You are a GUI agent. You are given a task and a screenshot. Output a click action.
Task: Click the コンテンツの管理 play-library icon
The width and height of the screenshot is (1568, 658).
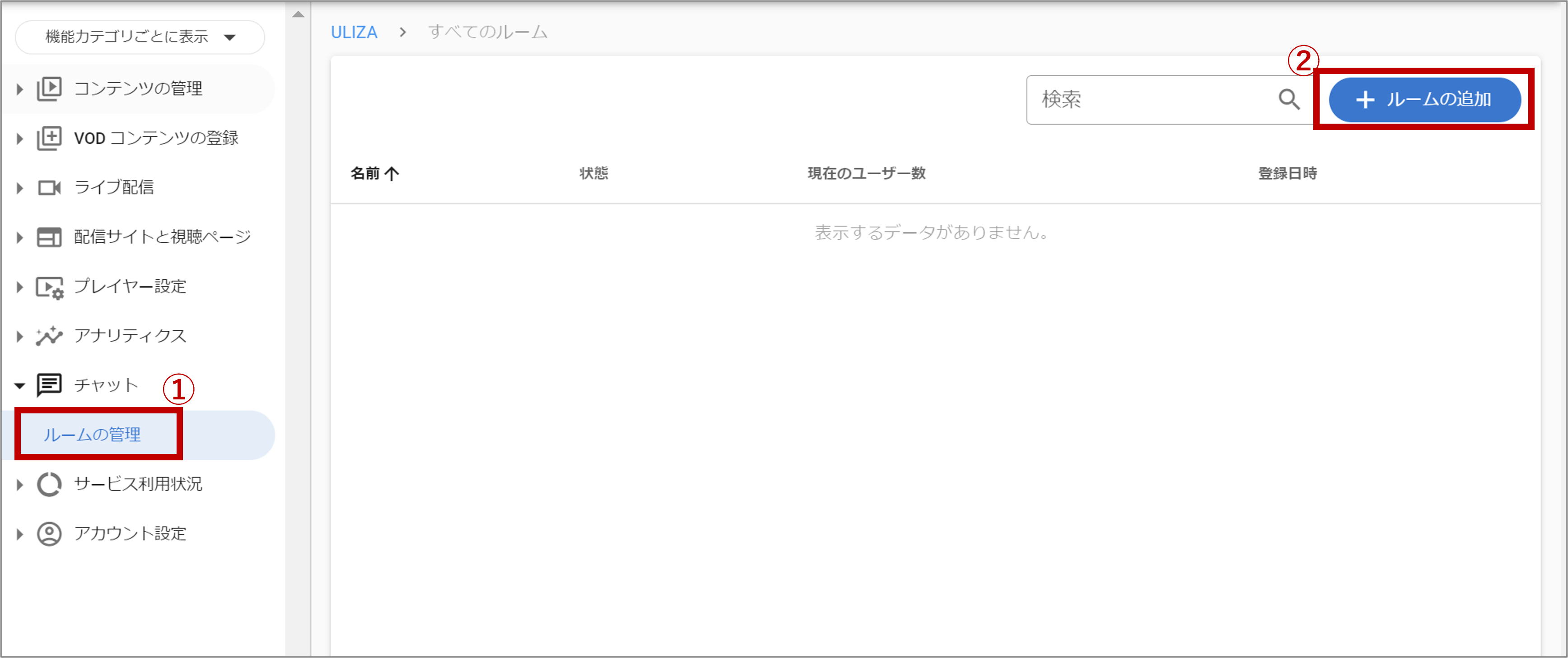coord(49,89)
